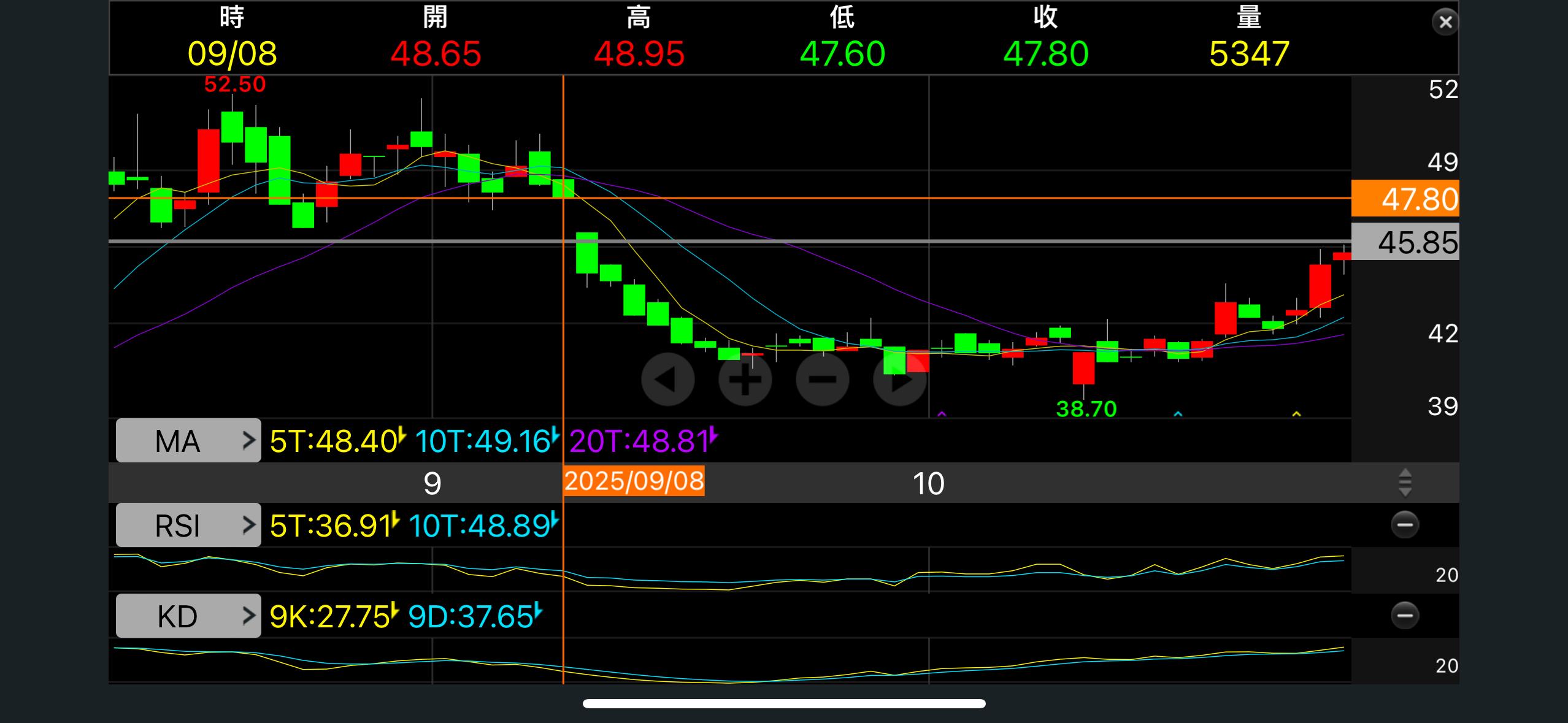Click the left arrow navigation button
Image resolution: width=1568 pixels, height=723 pixels.
tap(667, 379)
